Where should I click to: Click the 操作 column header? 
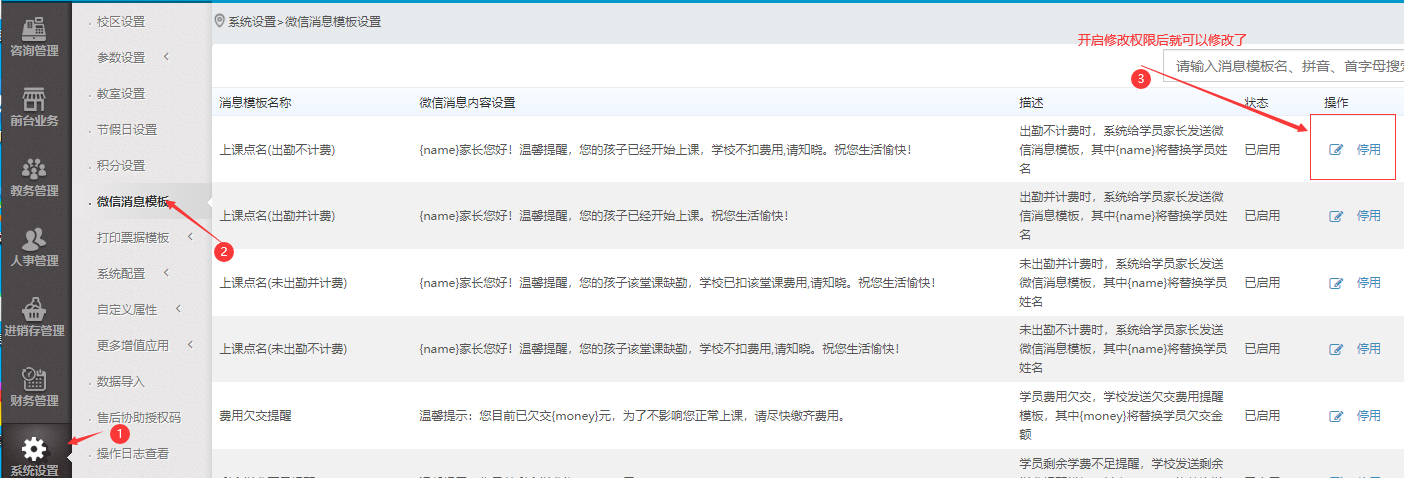coord(1336,103)
